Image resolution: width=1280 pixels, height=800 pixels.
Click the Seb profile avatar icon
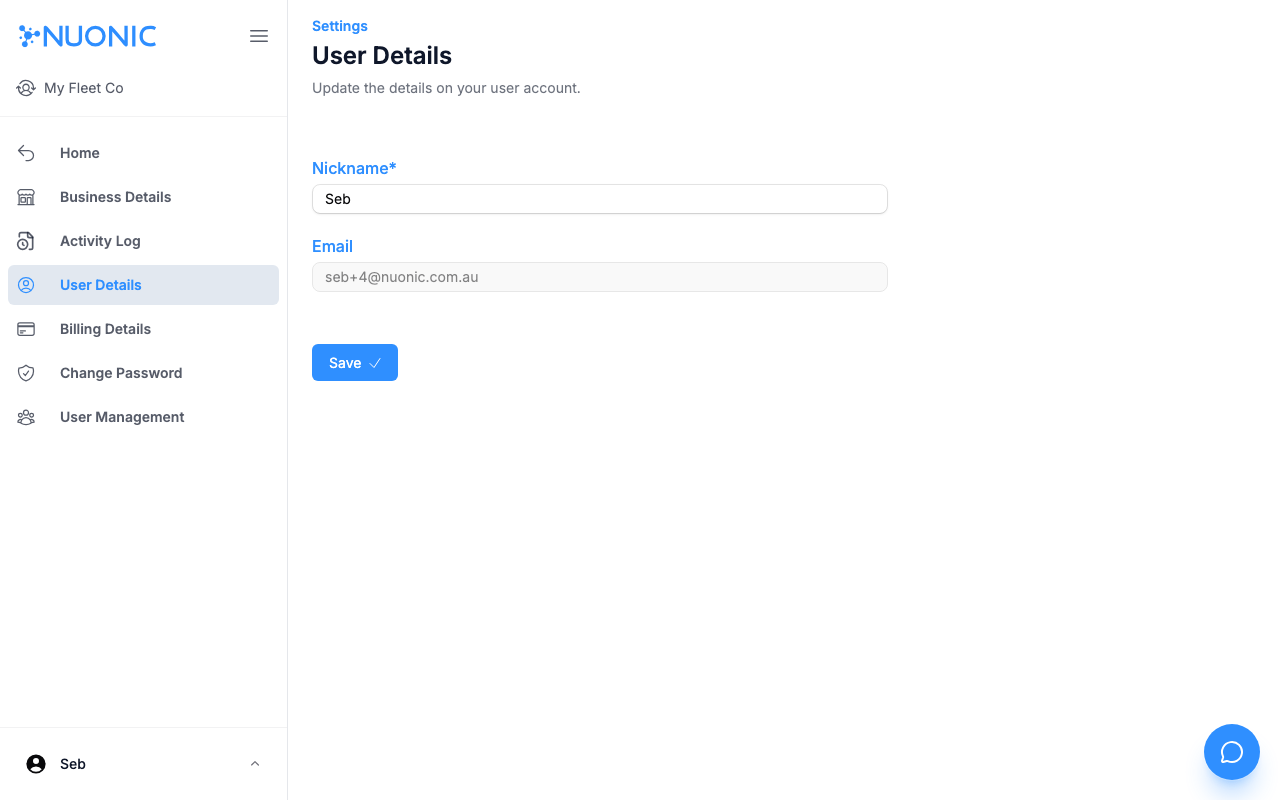(36, 764)
